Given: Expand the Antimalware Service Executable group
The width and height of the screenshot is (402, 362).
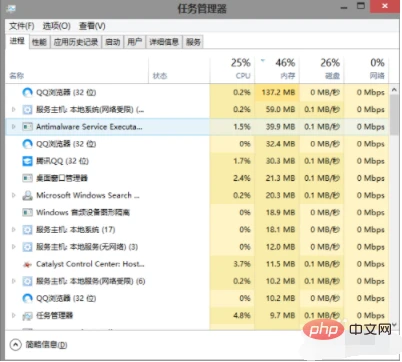Looking at the screenshot, I should [14, 127].
